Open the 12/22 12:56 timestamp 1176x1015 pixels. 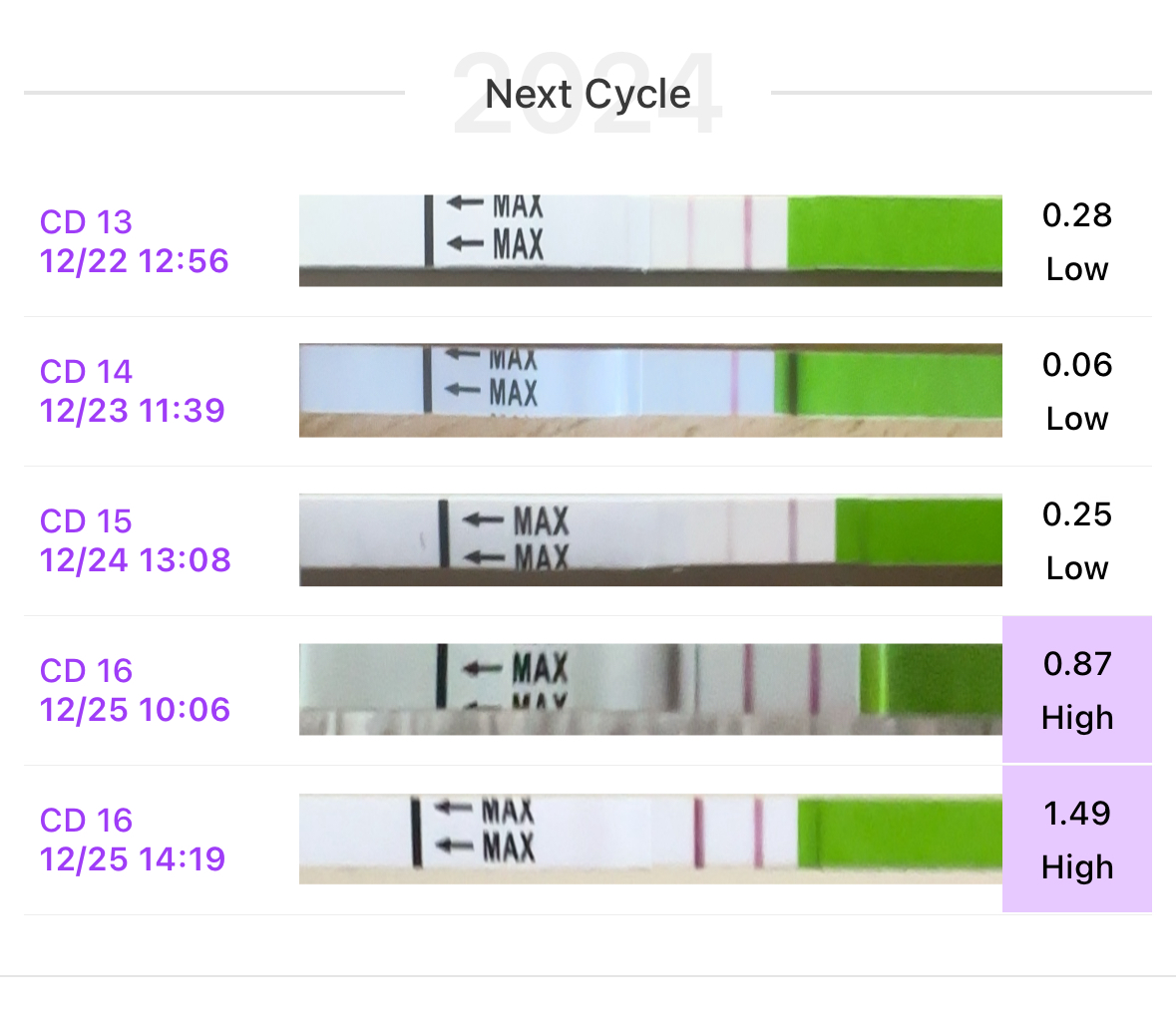[x=134, y=261]
